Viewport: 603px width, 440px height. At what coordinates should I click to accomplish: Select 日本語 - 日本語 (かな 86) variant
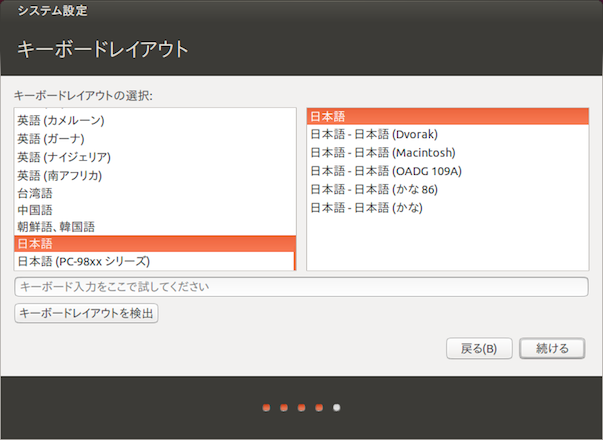(x=374, y=189)
